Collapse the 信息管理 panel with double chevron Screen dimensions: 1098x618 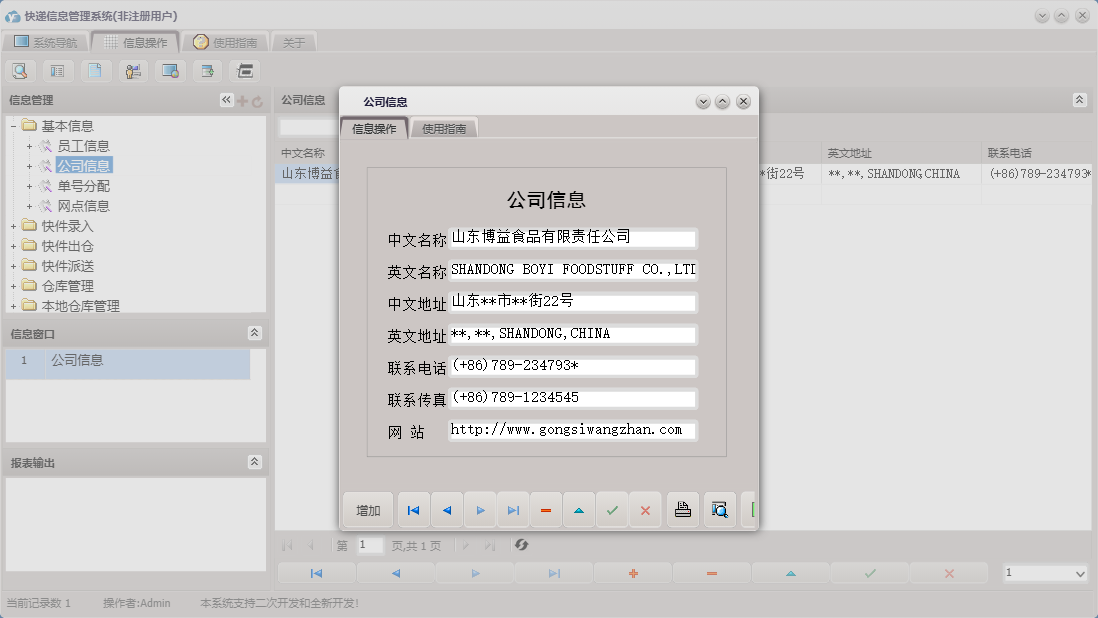coord(227,99)
